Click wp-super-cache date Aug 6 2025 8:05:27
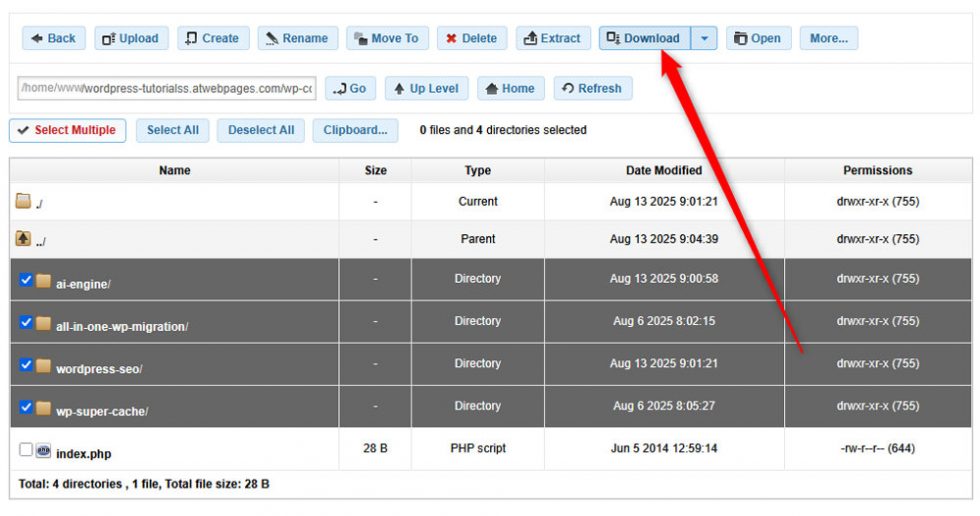 pos(664,406)
